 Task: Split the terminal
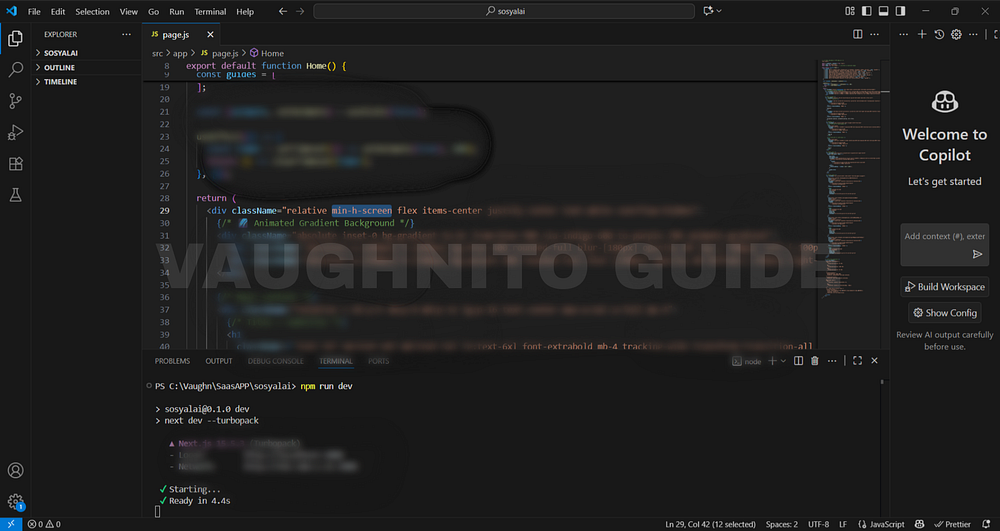tap(798, 361)
